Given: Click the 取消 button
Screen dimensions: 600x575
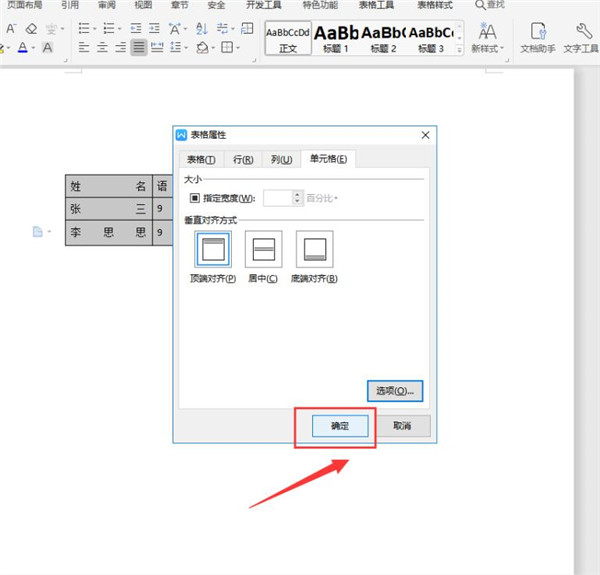Looking at the screenshot, I should 402,426.
